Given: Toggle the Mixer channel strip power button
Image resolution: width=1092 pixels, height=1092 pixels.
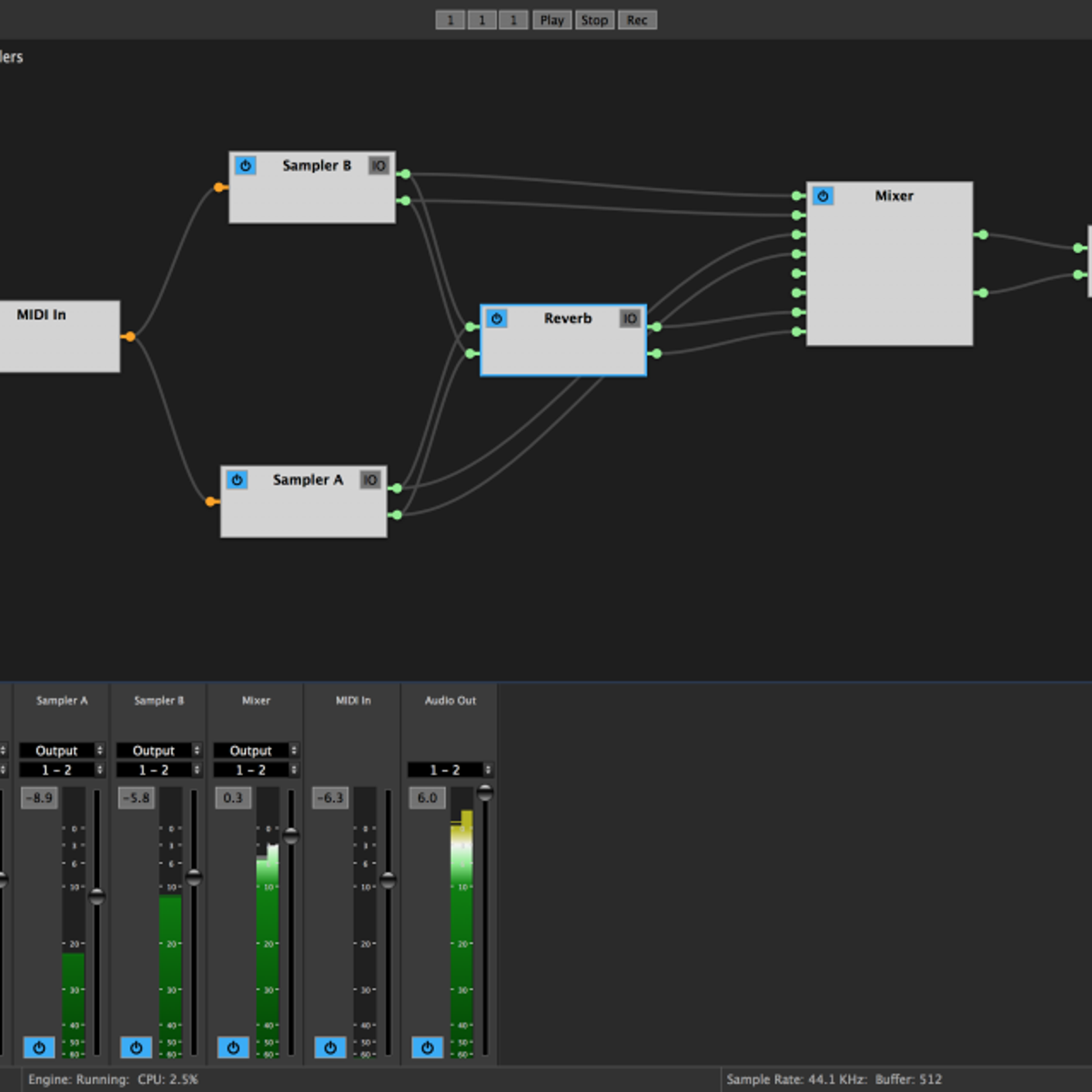Looking at the screenshot, I should click(233, 1047).
